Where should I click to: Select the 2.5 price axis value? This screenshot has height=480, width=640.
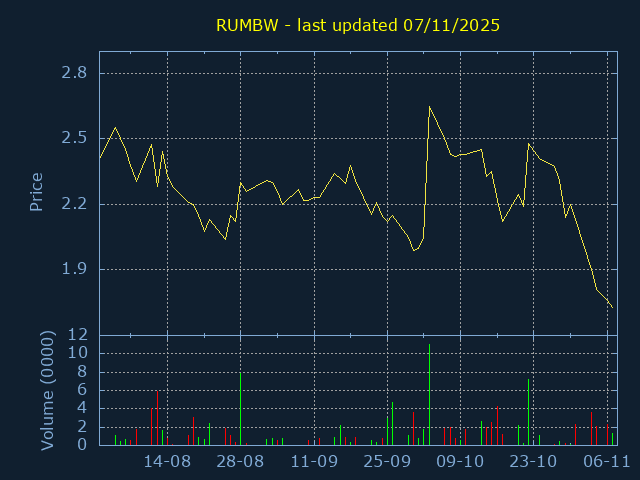73,138
